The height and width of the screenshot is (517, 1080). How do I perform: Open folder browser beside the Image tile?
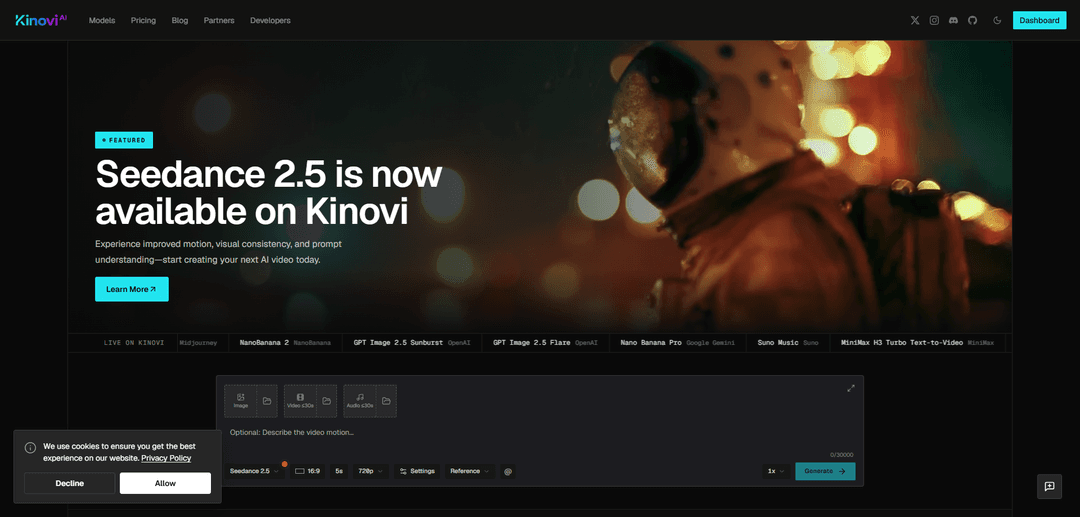point(267,401)
